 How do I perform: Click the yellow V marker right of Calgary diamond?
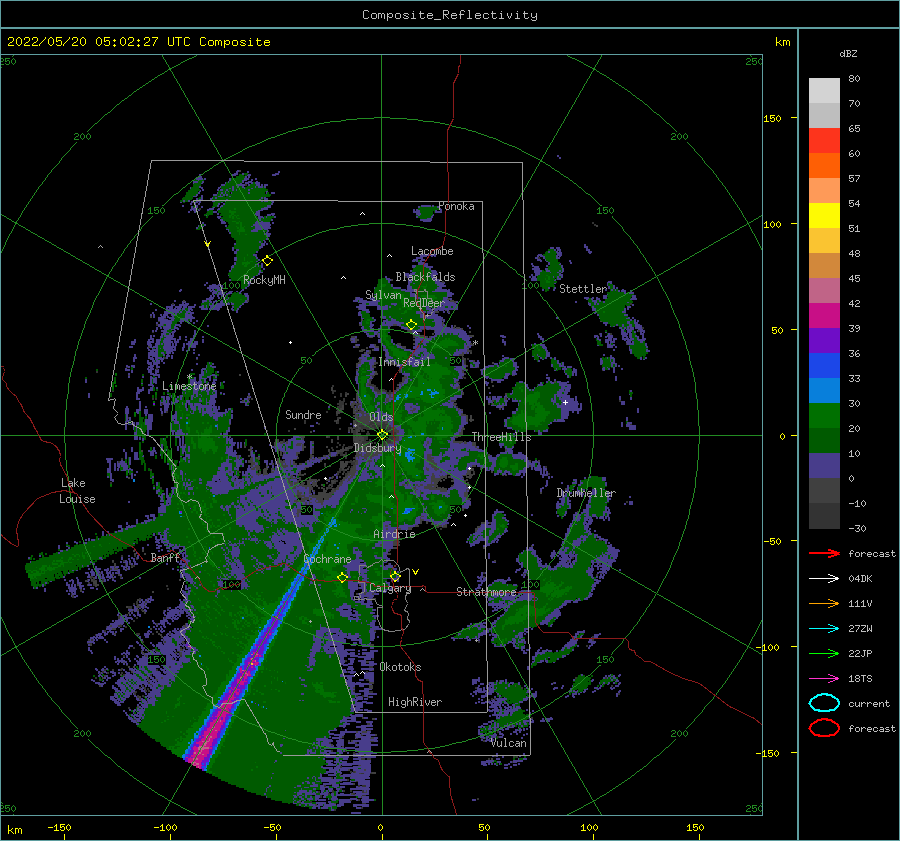[x=415, y=572]
